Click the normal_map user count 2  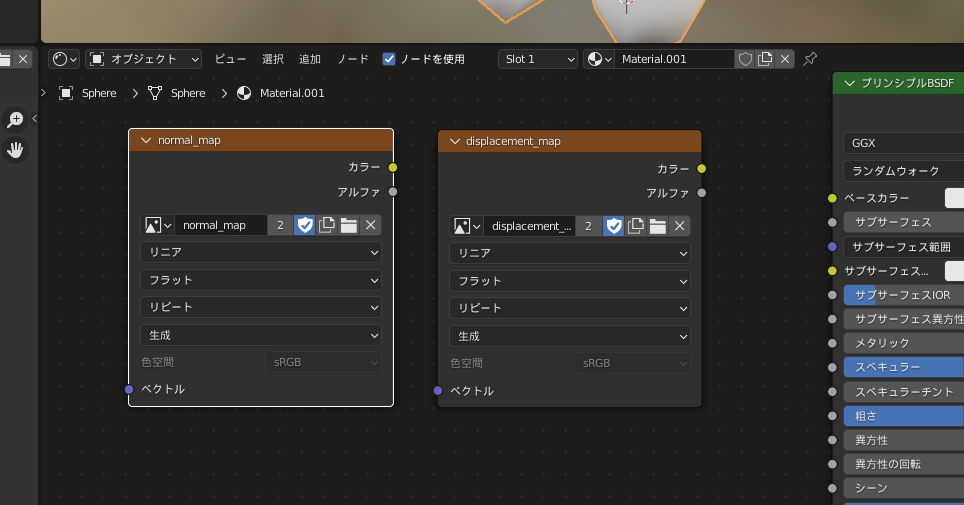pos(280,225)
